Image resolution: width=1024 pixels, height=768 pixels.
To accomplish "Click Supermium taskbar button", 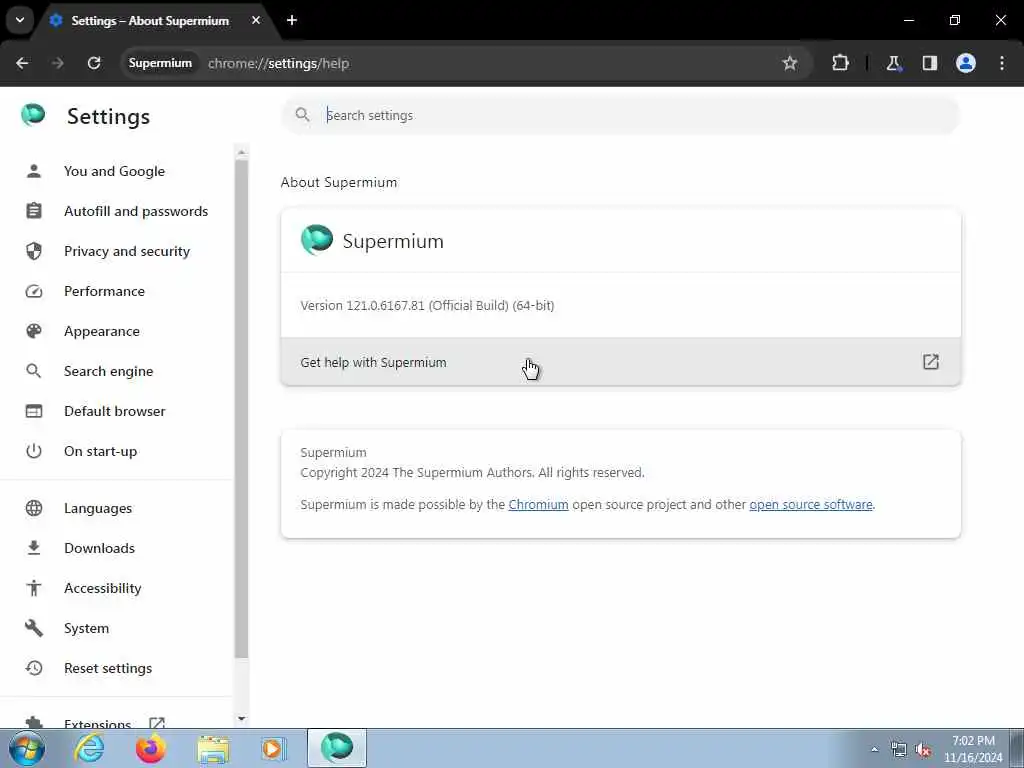I will click(337, 748).
